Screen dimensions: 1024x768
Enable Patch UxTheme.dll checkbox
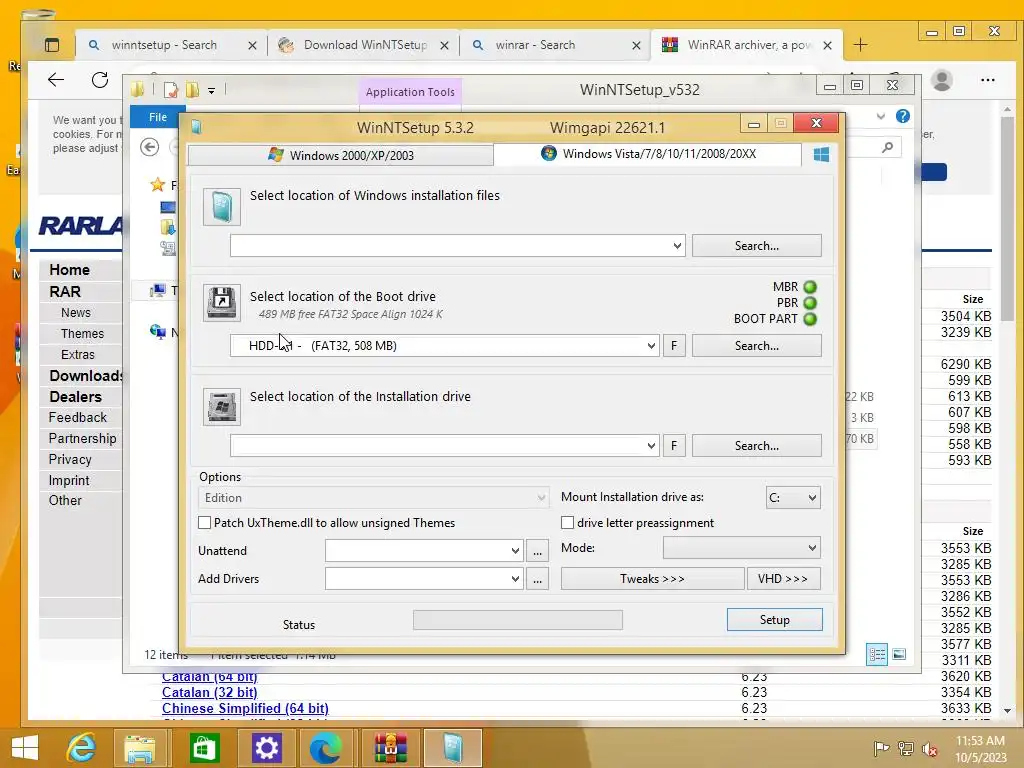(x=204, y=522)
